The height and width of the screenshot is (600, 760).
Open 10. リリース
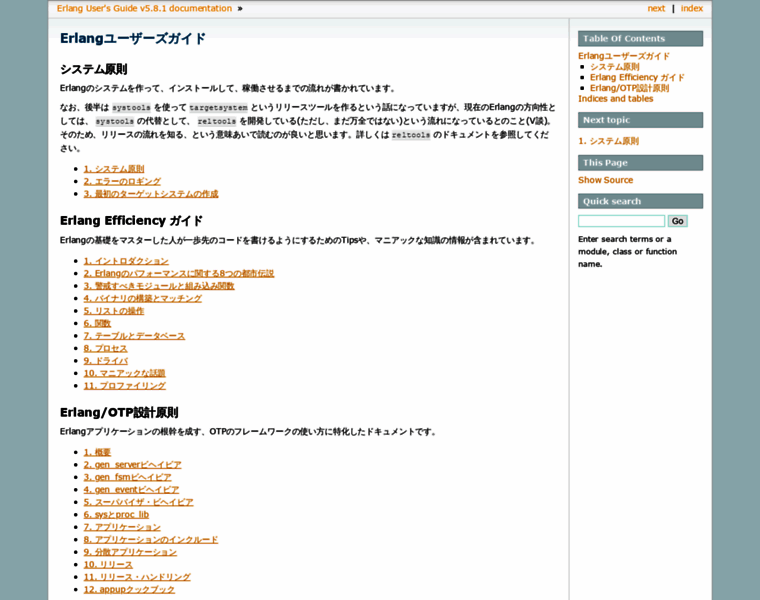click(108, 565)
